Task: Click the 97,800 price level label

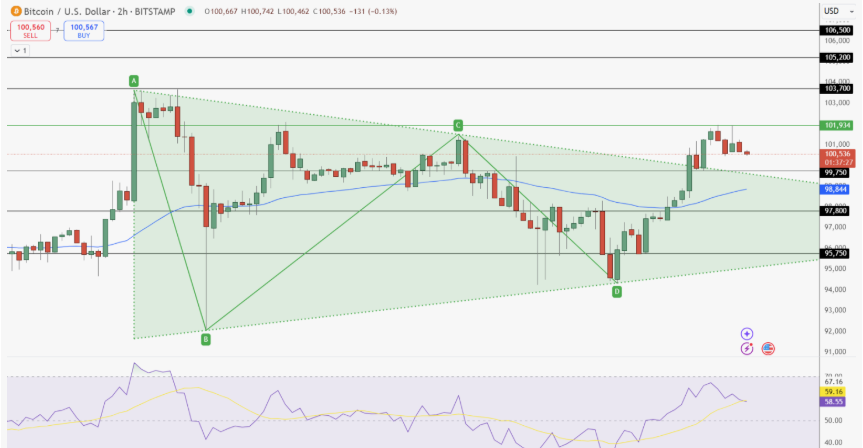Action: 835,211
